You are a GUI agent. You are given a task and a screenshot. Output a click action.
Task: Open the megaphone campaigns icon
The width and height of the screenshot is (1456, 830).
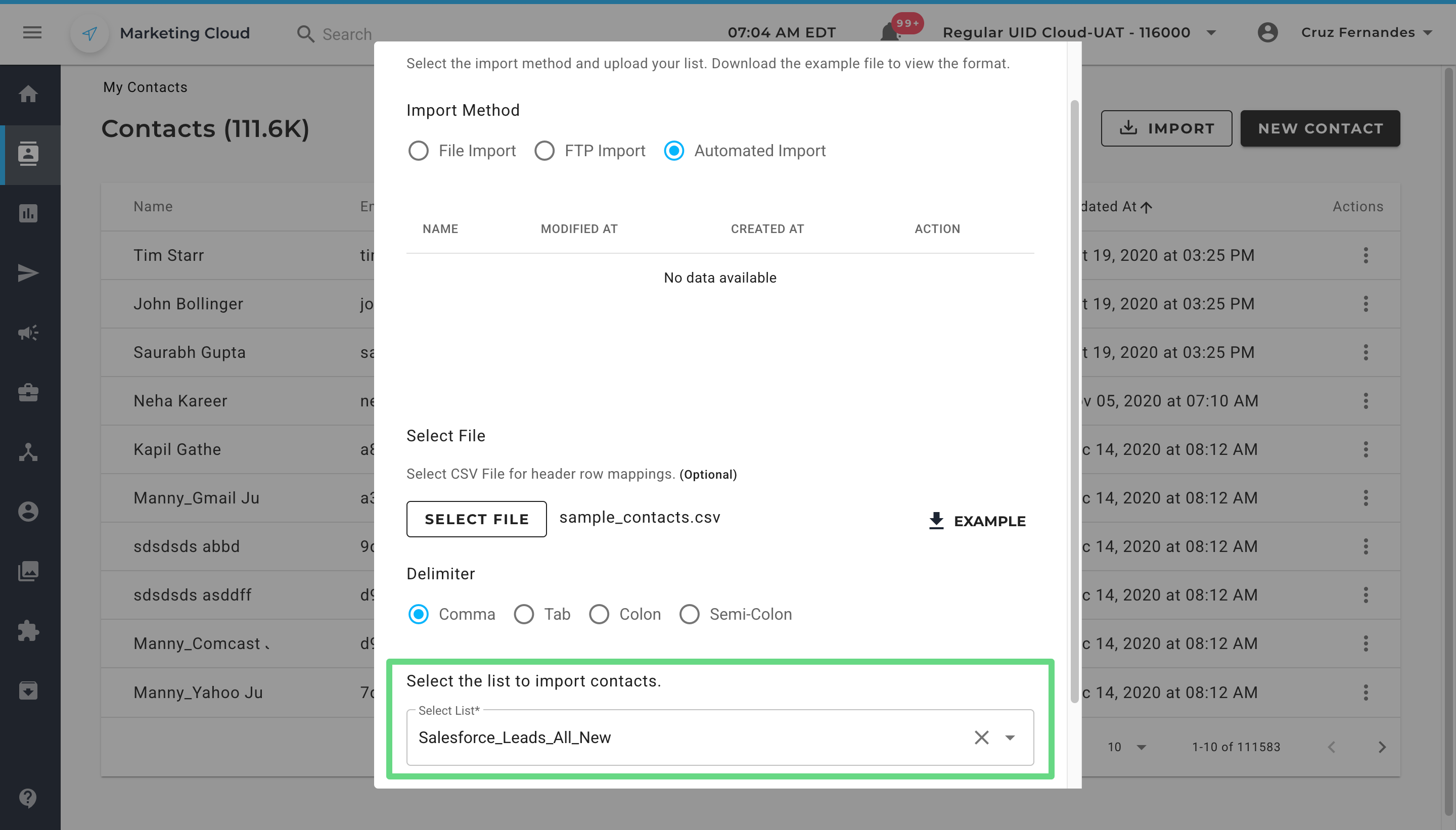click(x=28, y=332)
